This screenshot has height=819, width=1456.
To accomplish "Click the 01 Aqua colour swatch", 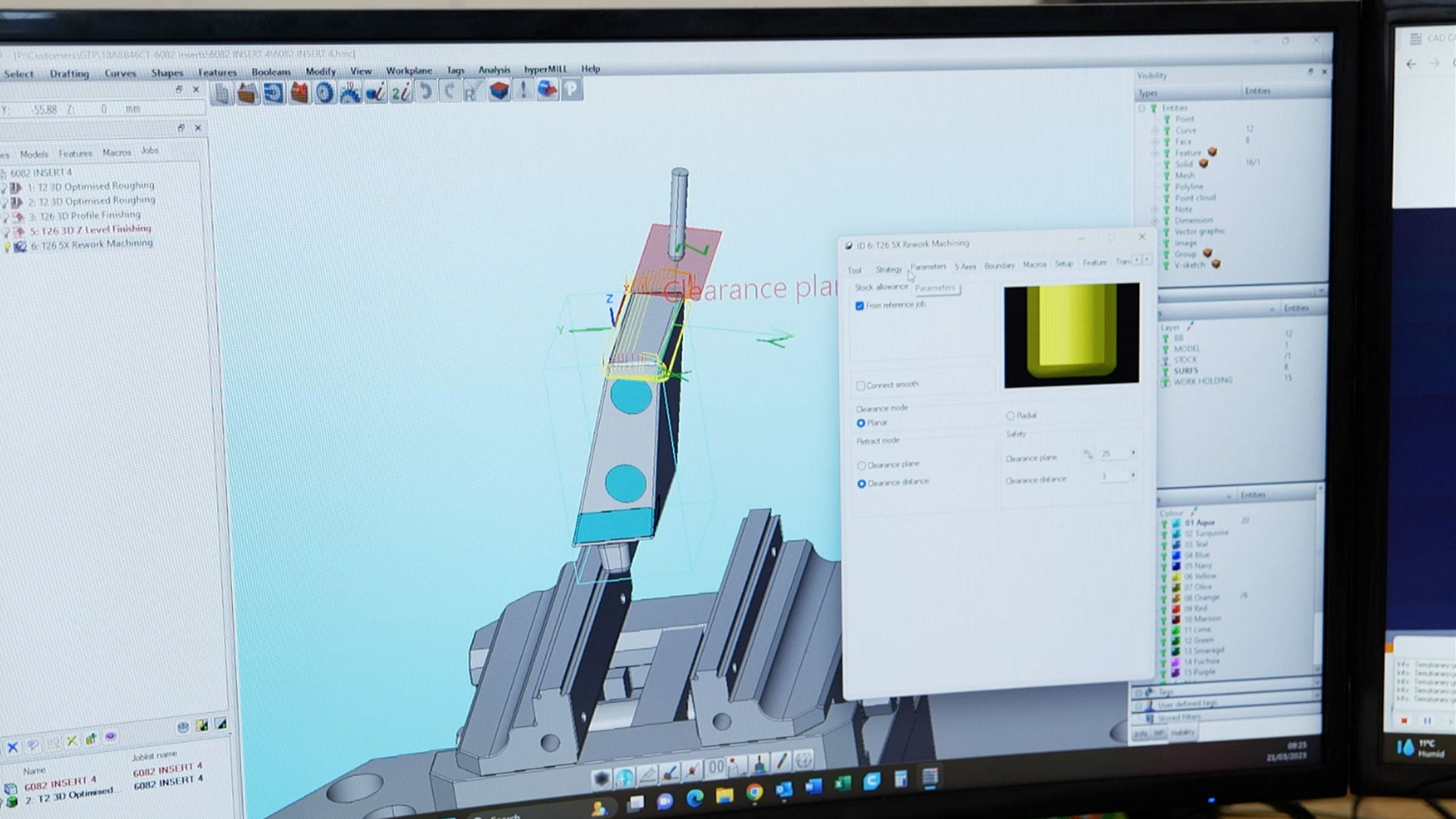I will pos(1176,523).
